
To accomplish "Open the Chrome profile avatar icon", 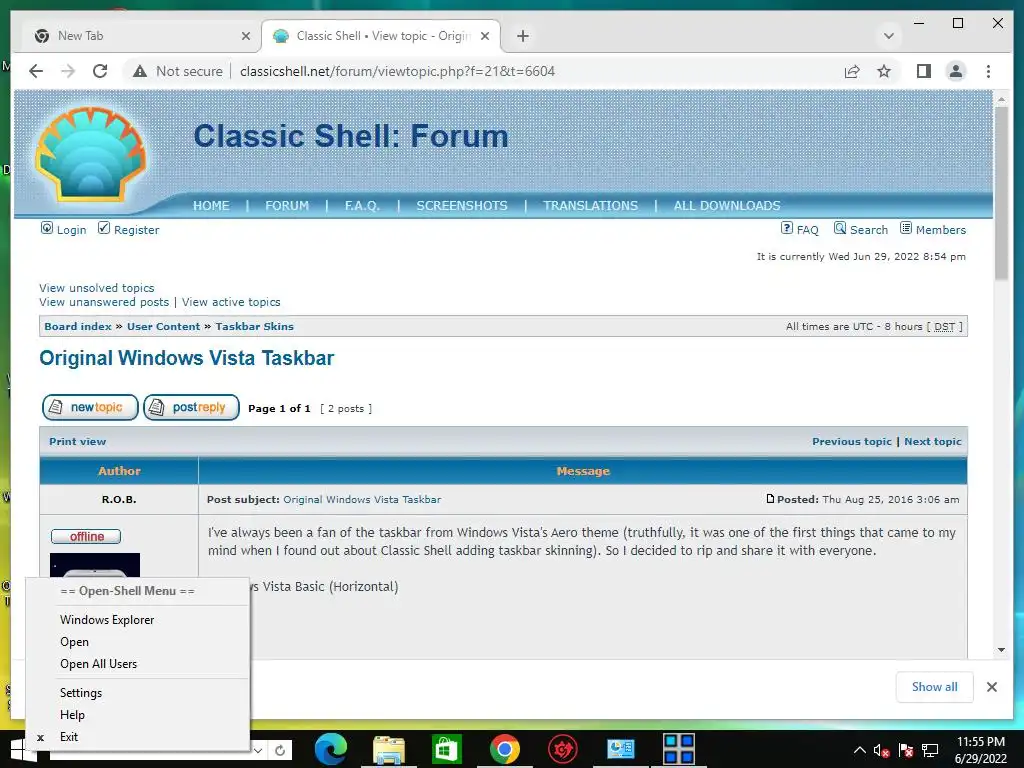I will point(955,71).
